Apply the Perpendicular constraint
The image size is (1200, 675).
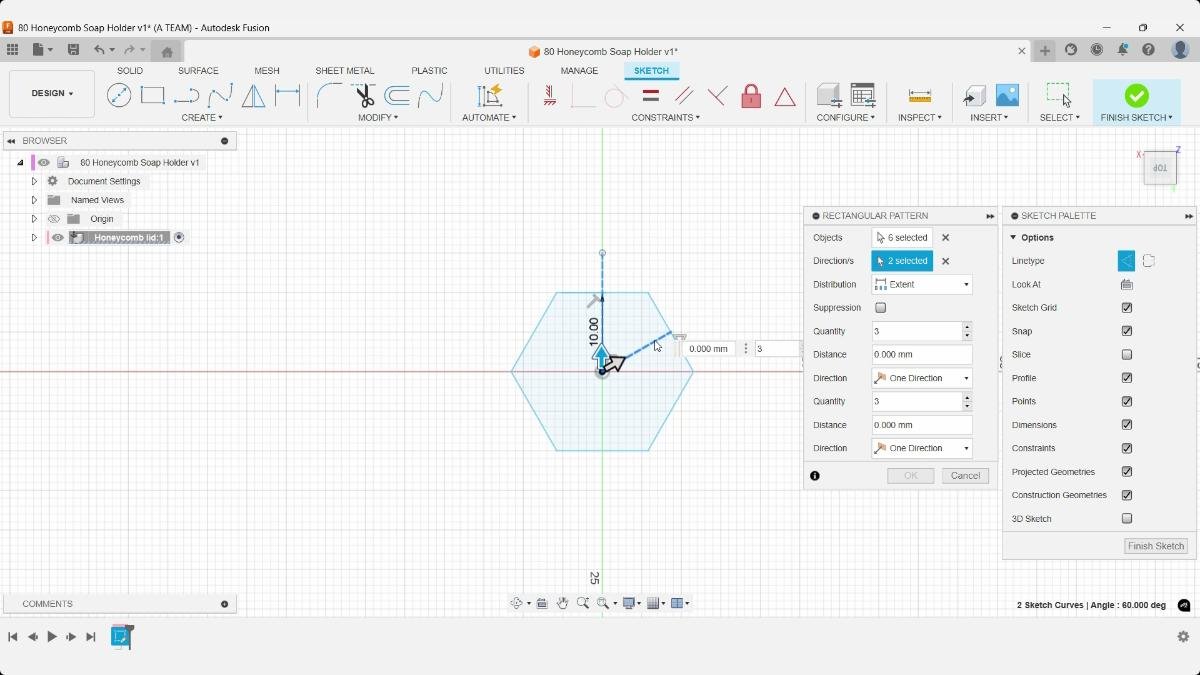[x=717, y=95]
